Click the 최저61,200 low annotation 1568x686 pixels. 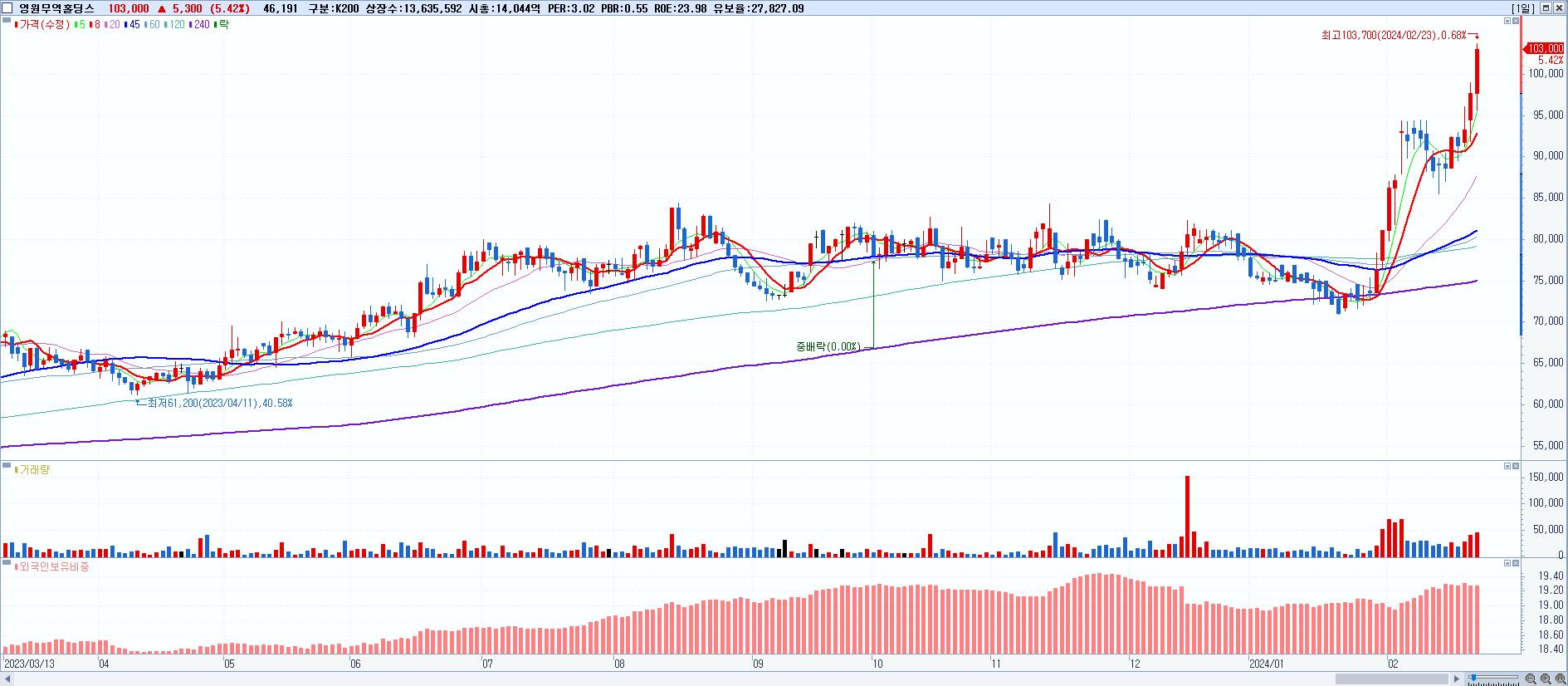pos(219,403)
